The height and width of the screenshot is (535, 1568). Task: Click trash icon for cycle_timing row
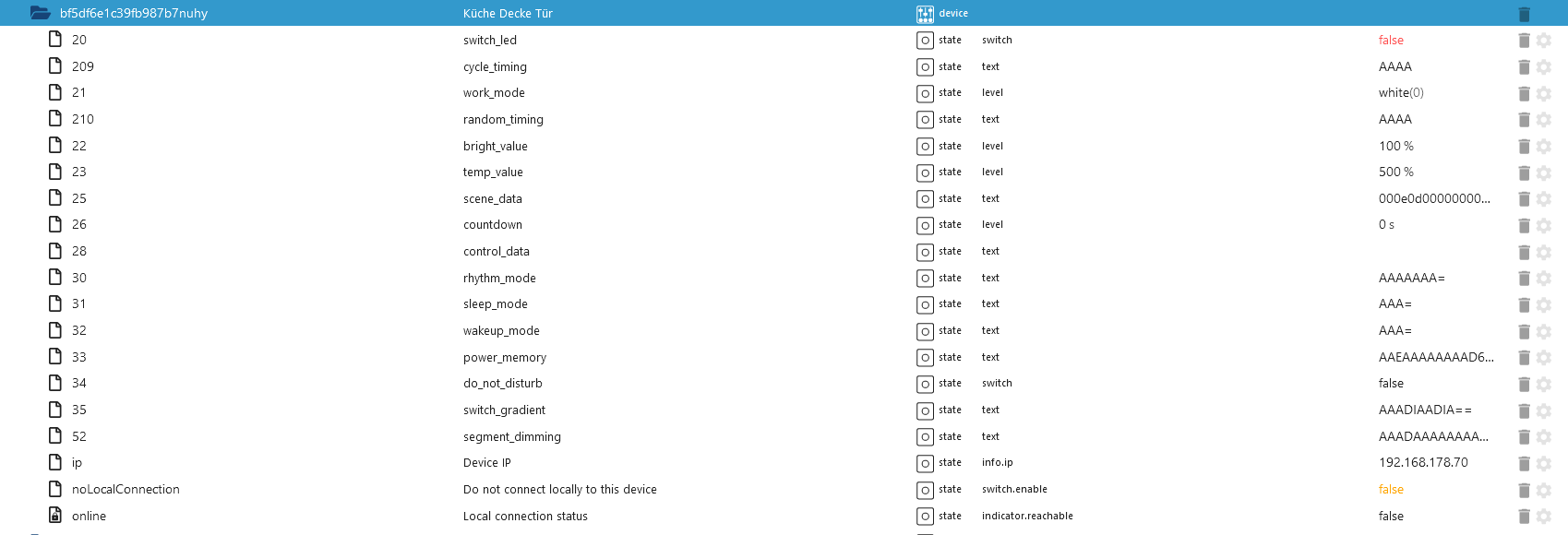point(1524,67)
